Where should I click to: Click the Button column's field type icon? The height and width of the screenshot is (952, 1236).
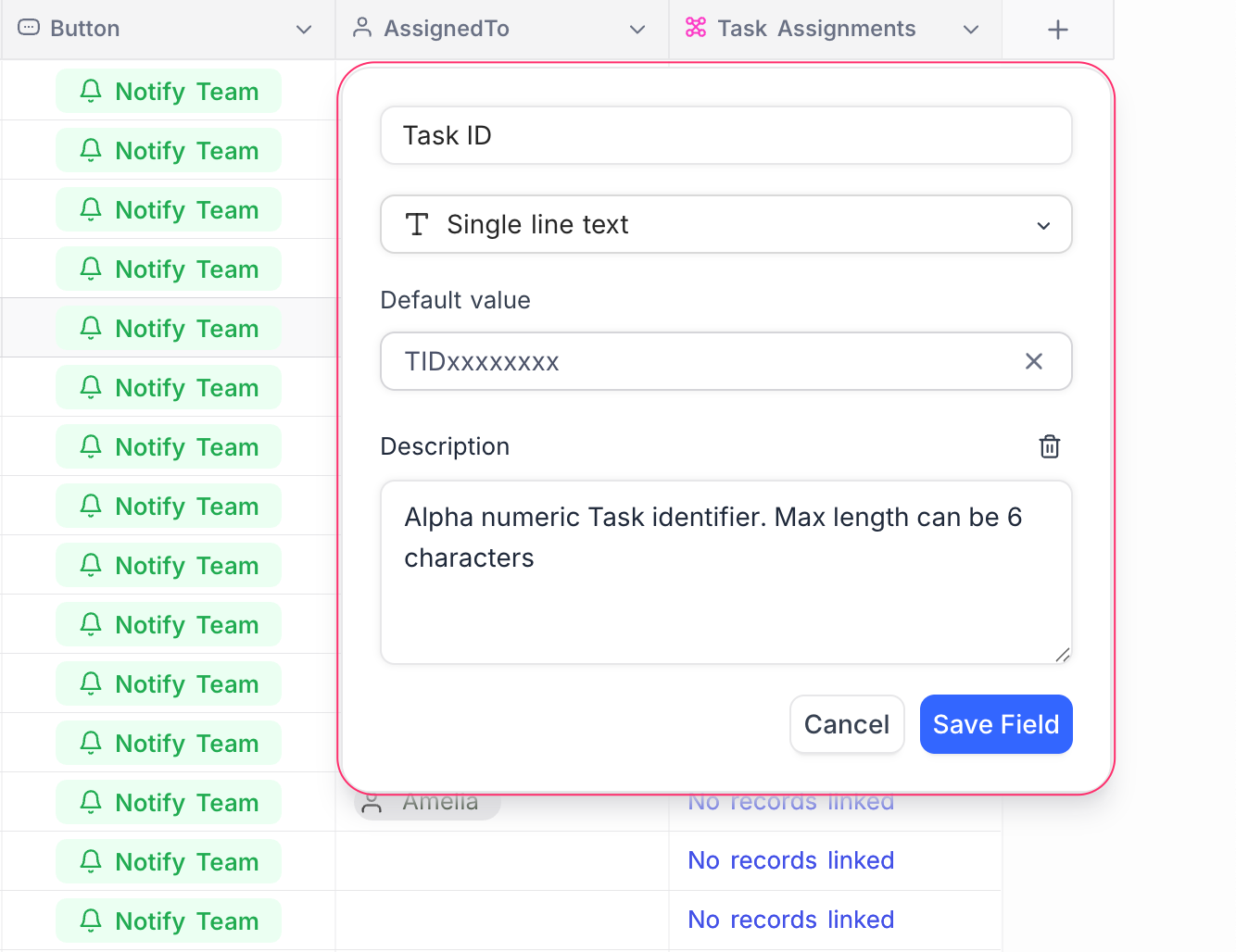[29, 28]
